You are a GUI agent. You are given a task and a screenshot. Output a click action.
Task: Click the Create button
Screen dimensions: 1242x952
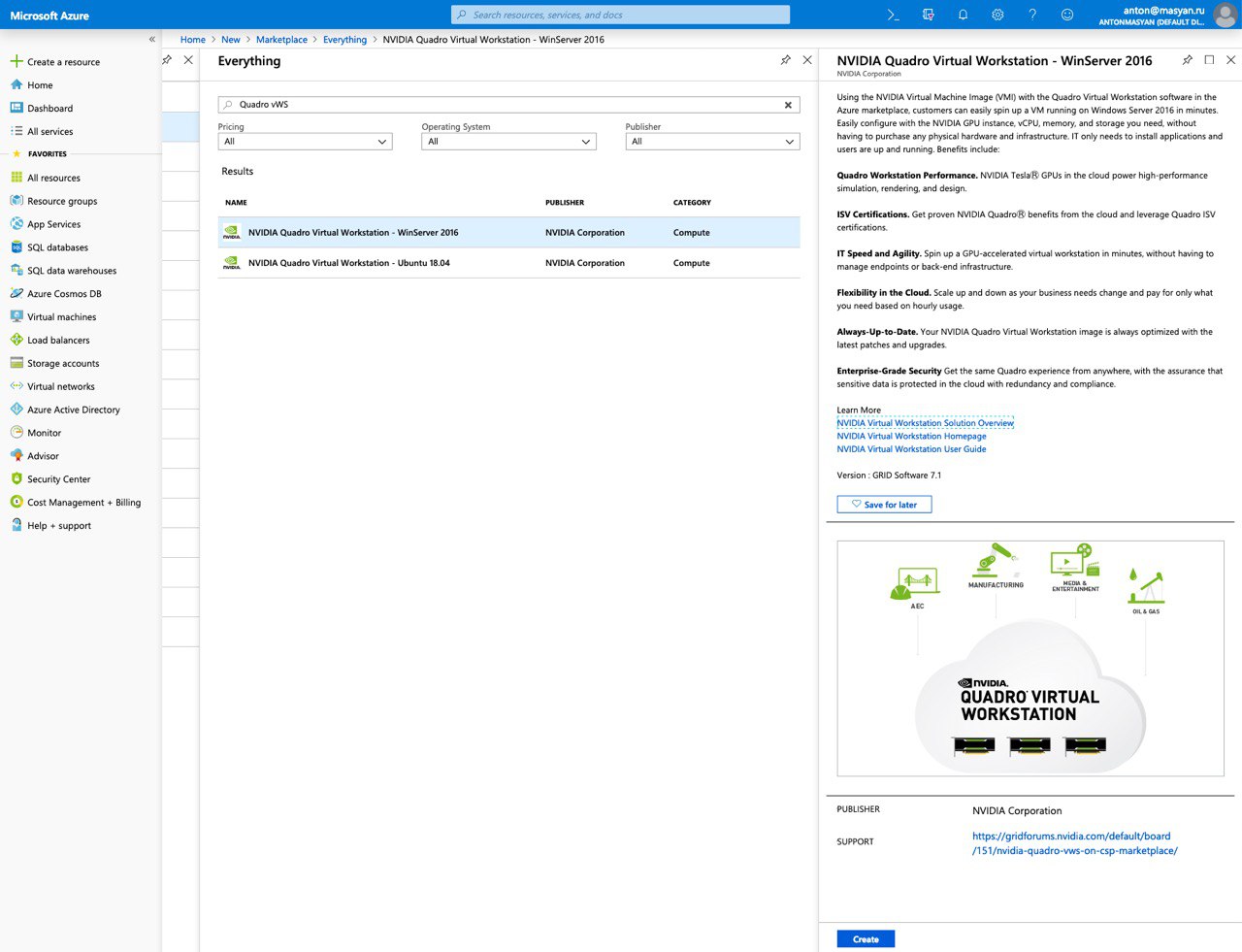866,939
